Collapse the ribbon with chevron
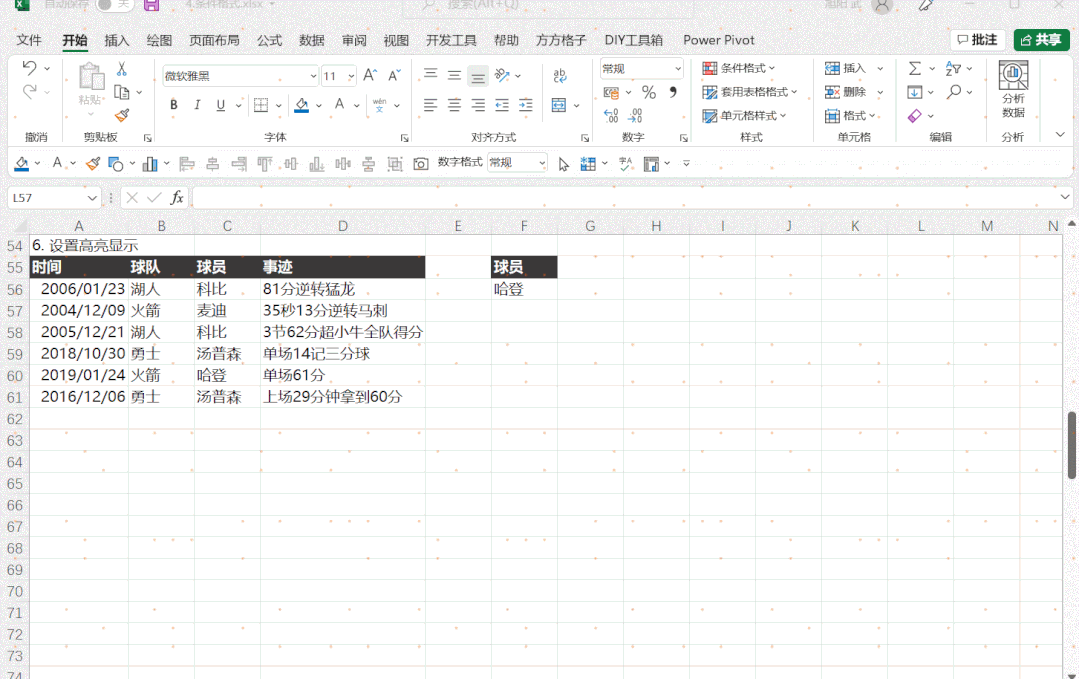Viewport: 1079px width, 679px height. tap(1060, 135)
